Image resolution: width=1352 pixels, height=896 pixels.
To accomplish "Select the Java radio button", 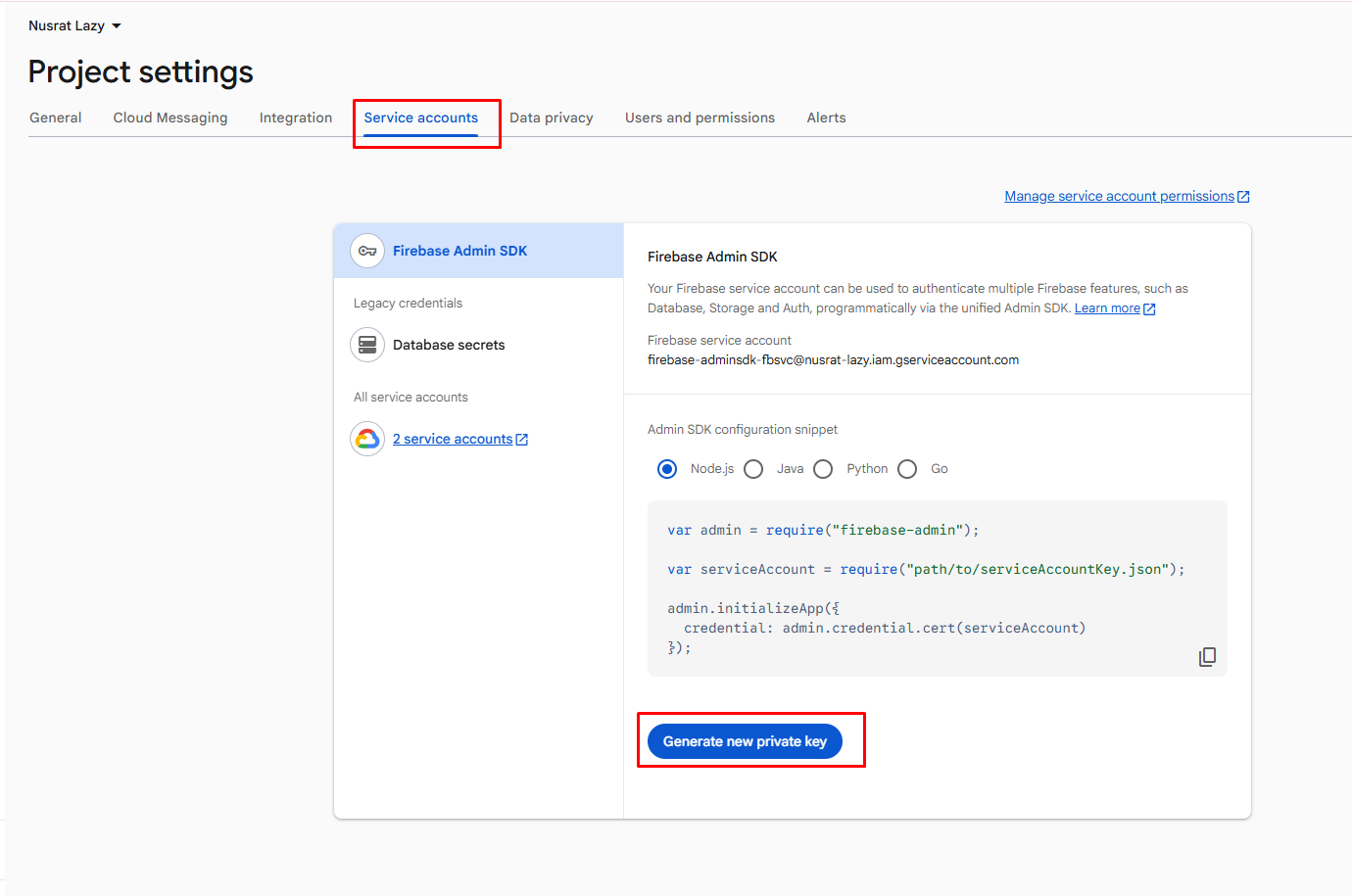I will click(753, 469).
